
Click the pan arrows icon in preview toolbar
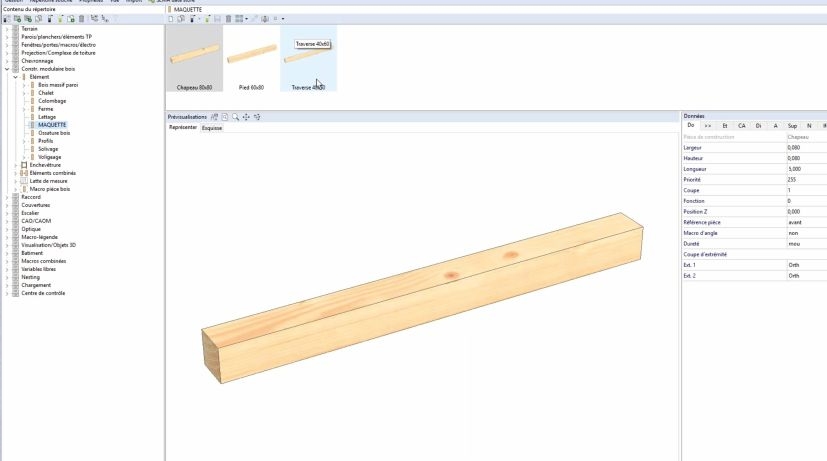246,117
